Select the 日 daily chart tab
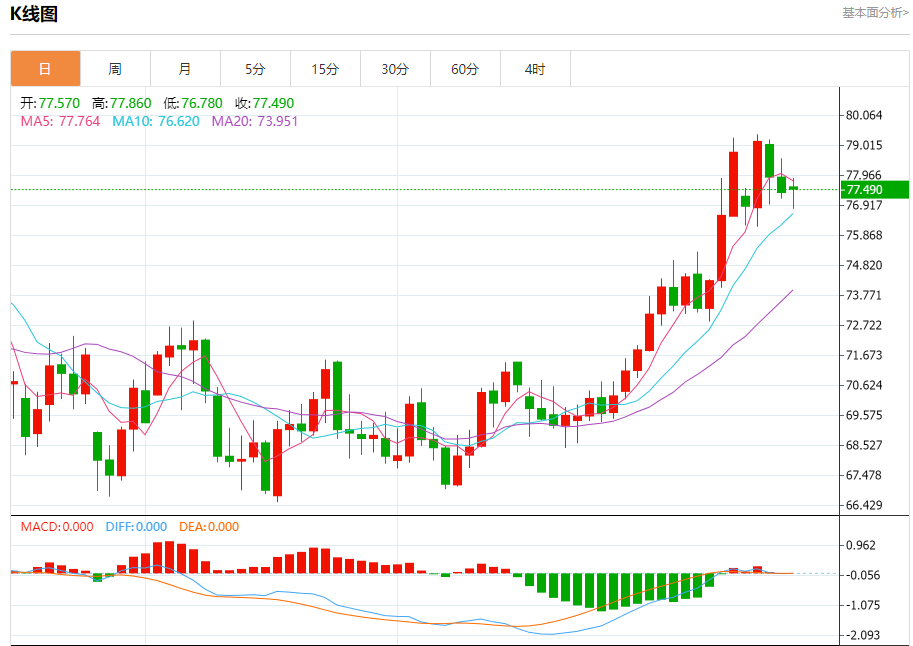Viewport: 913px width, 646px height. [45, 69]
